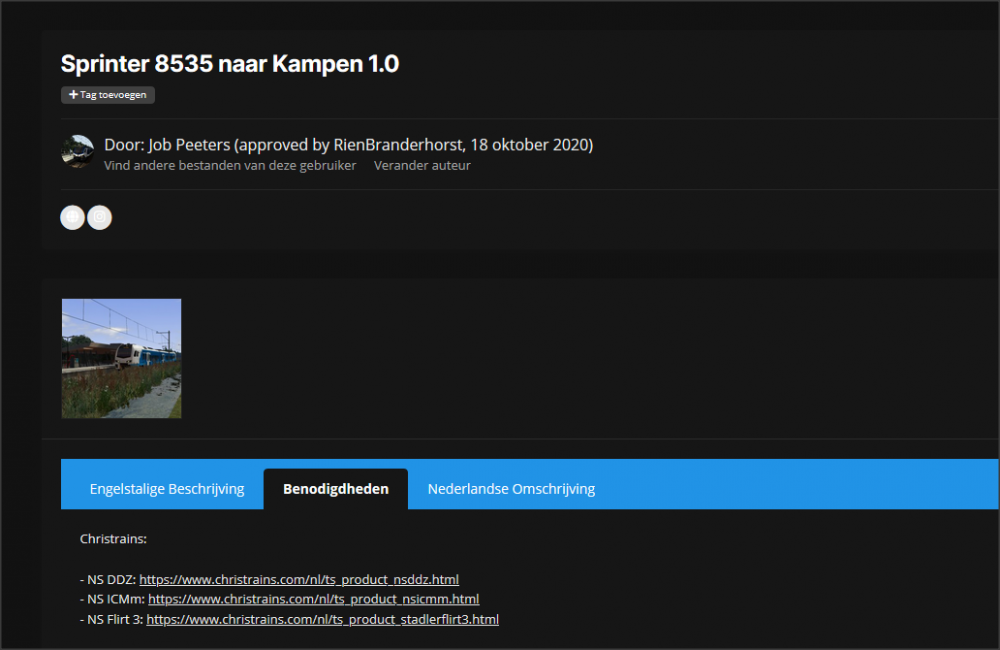Click Job Peeters' profile avatar

tap(77, 152)
